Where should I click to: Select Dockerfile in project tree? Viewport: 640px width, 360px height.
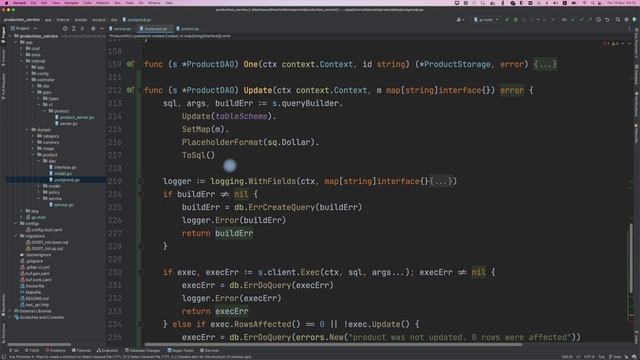tap(32, 286)
